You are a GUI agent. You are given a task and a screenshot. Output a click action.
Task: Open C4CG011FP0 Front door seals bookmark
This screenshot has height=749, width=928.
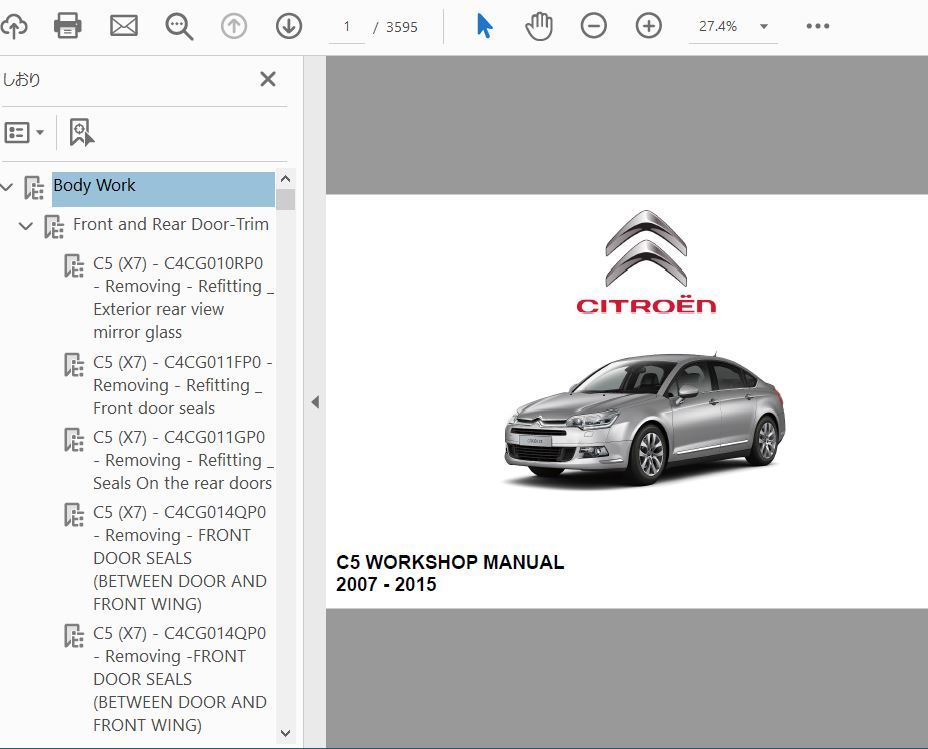pyautogui.click(x=183, y=385)
